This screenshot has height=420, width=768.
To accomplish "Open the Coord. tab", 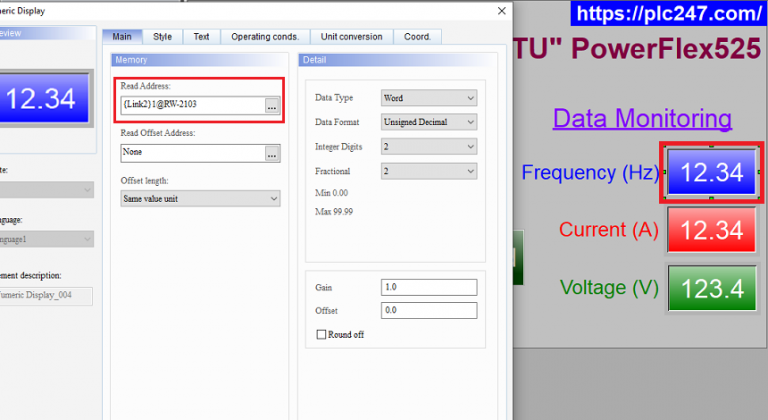I will [x=417, y=37].
